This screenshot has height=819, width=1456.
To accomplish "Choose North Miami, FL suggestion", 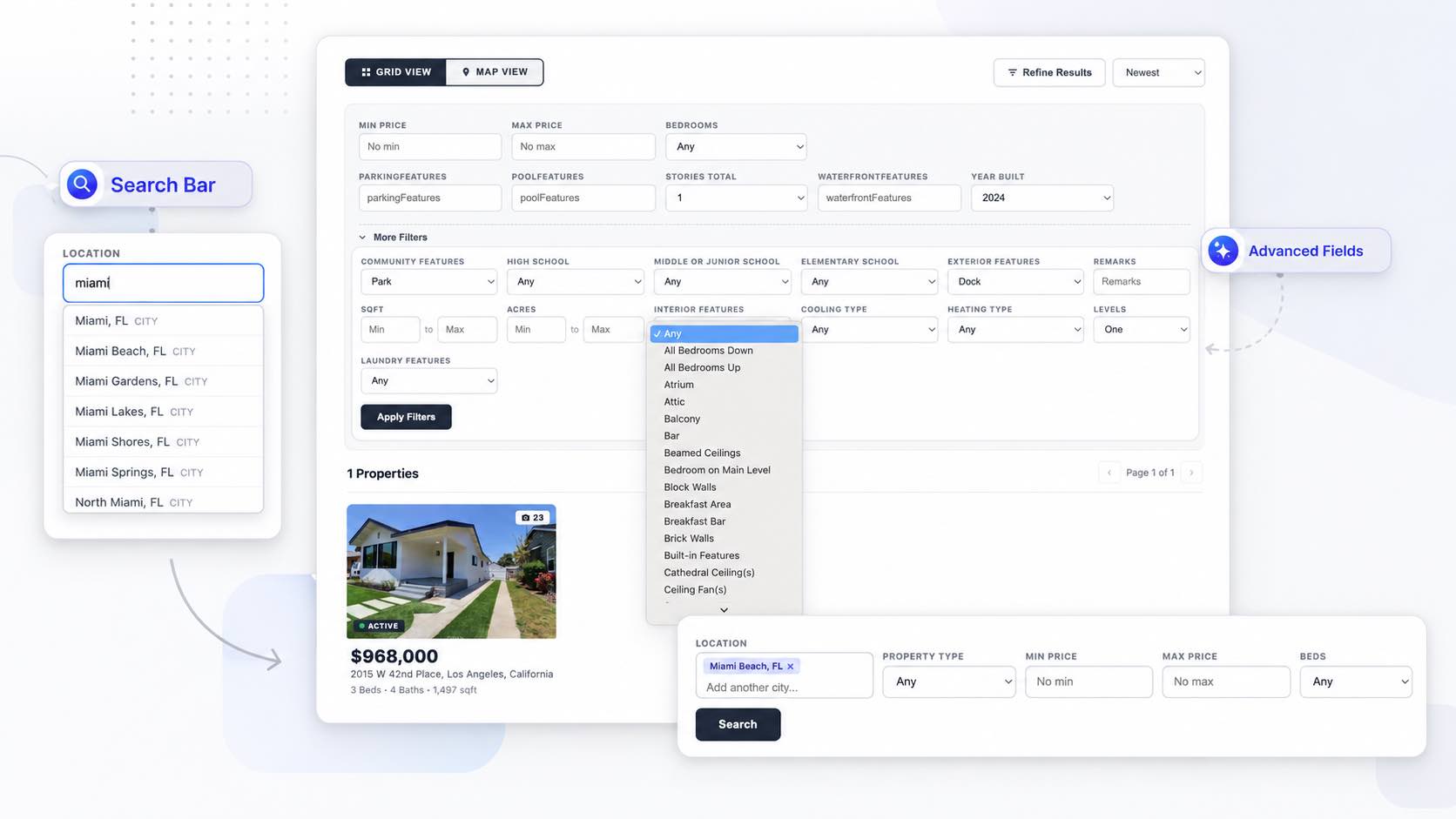I will (x=163, y=501).
